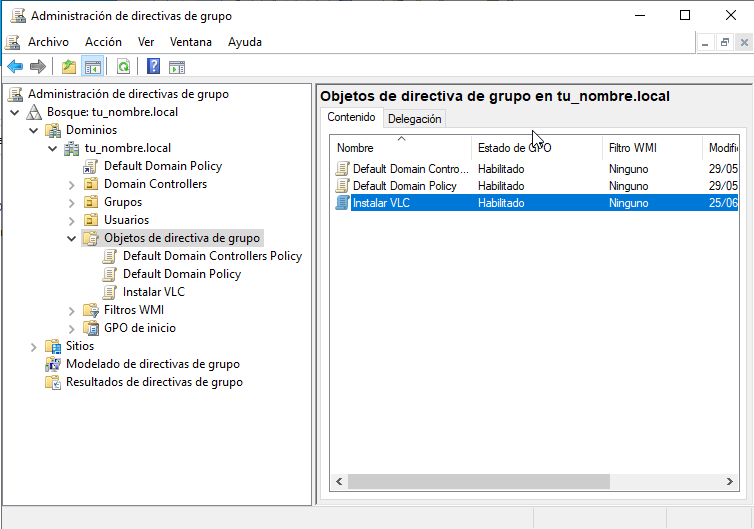This screenshot has height=529, width=754.
Task: Sort by the Filtro WMI column header
Action: [653, 148]
